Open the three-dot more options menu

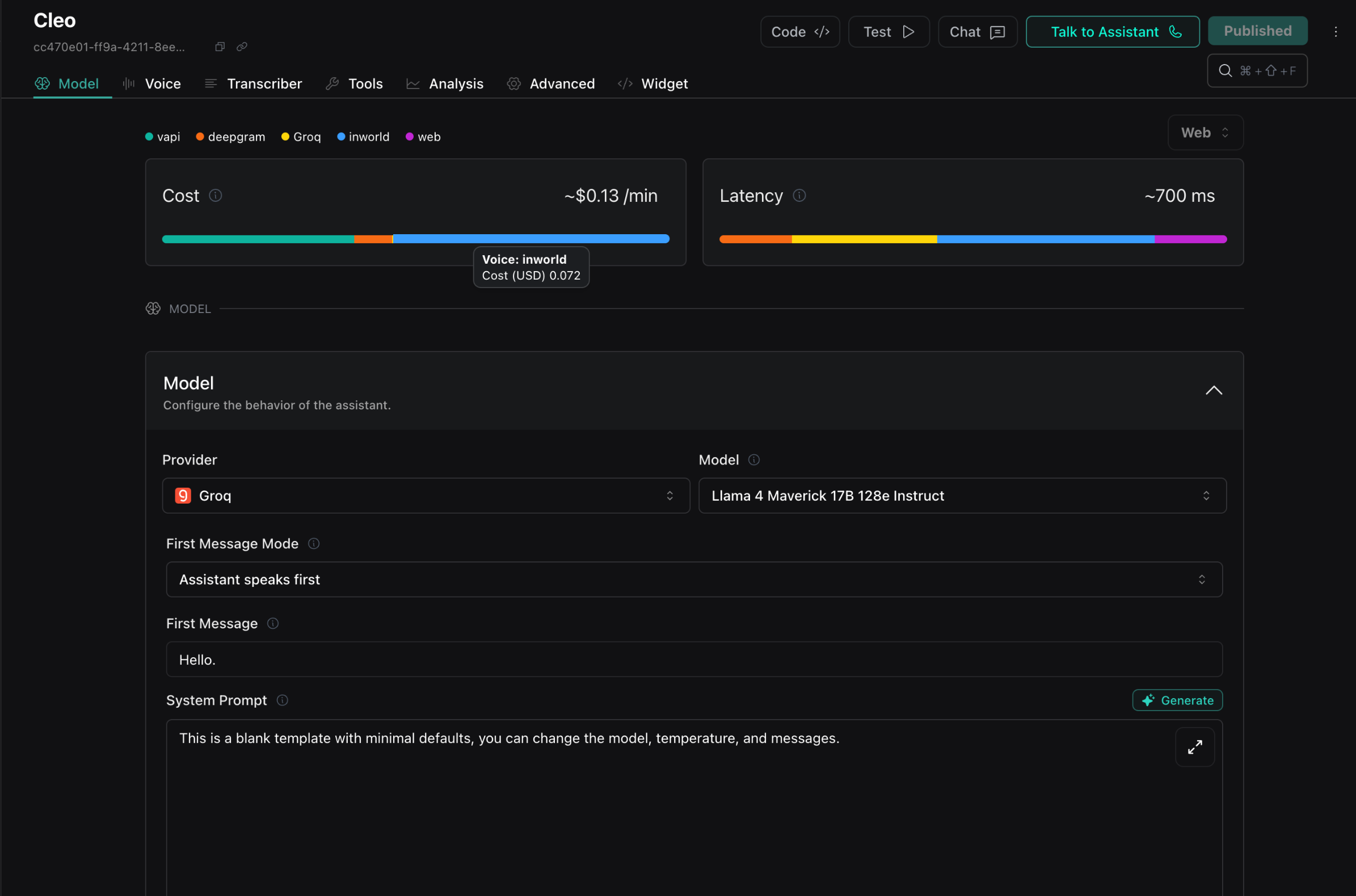(x=1336, y=32)
